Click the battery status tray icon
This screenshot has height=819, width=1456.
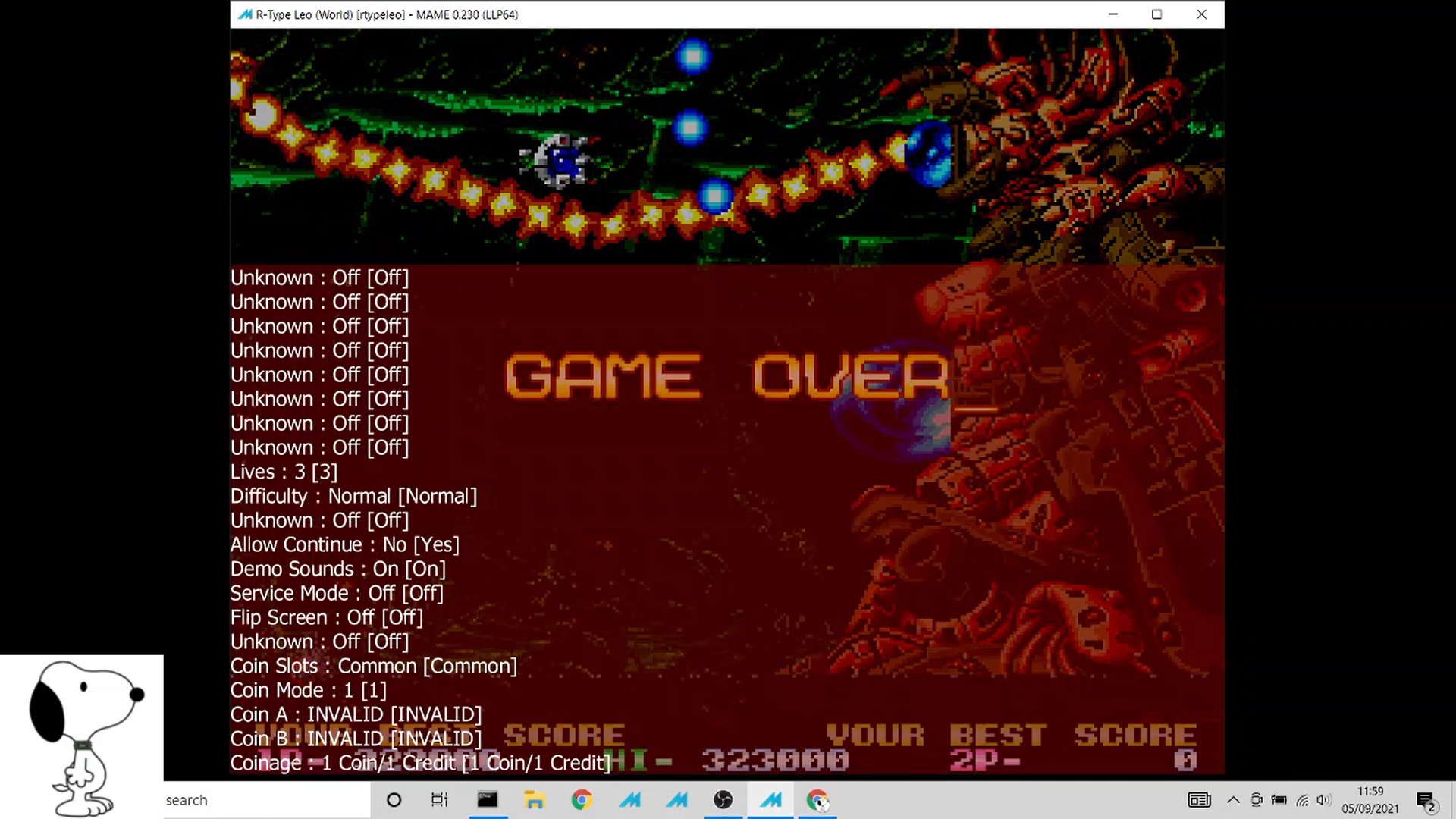coord(1279,800)
